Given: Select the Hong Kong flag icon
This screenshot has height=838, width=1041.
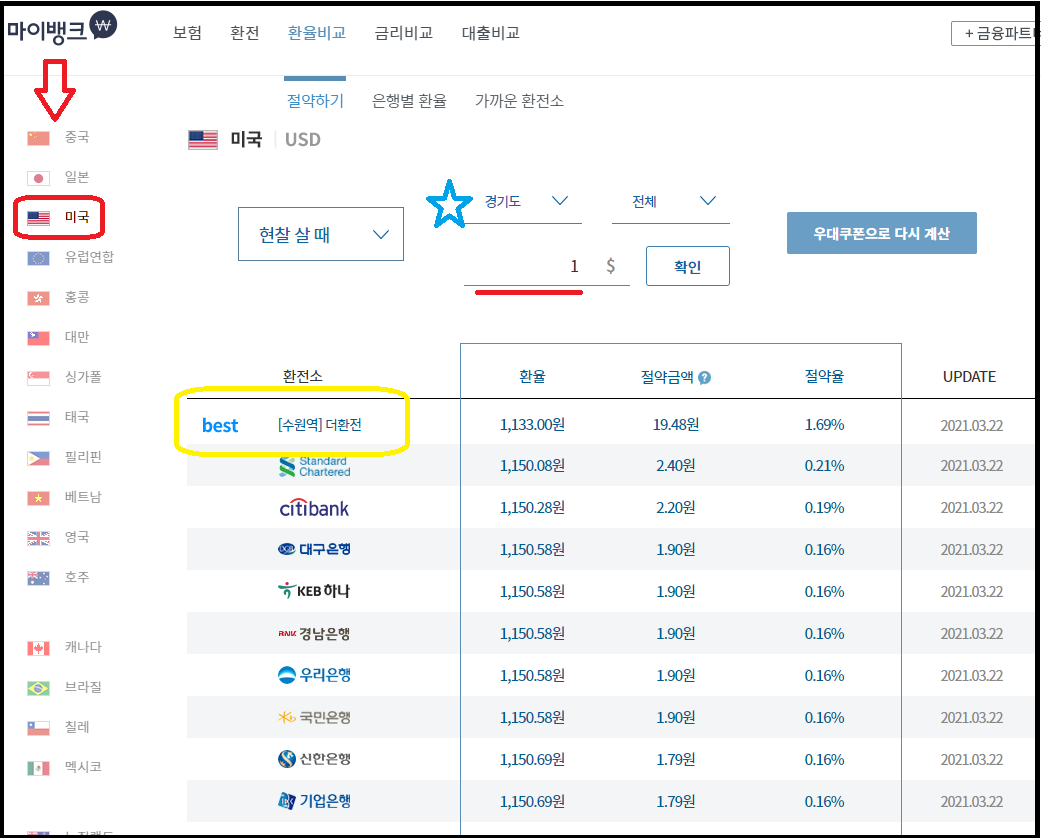Looking at the screenshot, I should point(39,297).
